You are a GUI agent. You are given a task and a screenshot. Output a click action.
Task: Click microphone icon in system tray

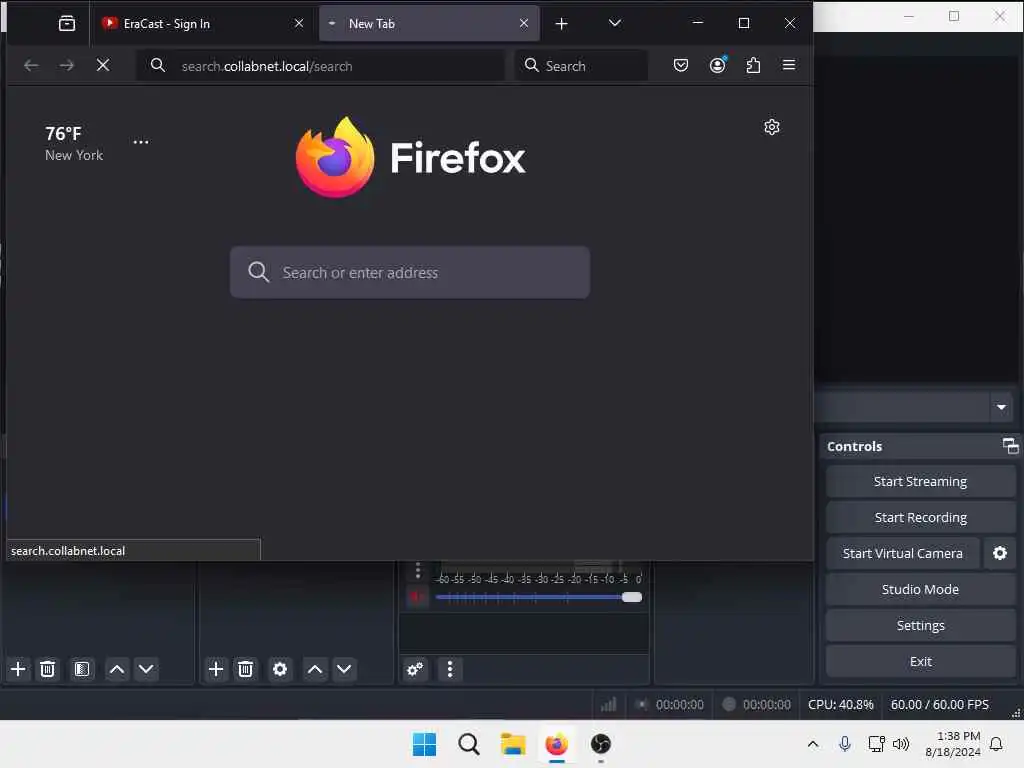click(x=844, y=743)
